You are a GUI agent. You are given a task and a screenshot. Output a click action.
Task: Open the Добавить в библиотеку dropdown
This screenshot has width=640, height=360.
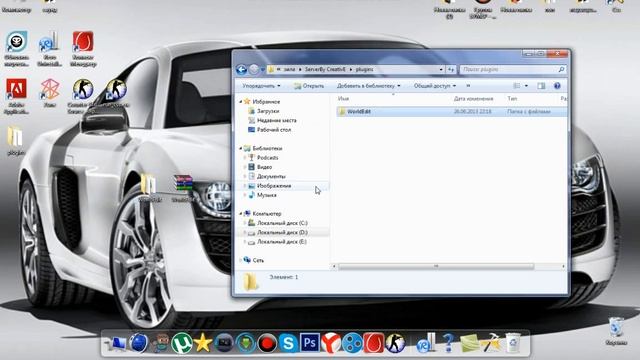(x=369, y=86)
